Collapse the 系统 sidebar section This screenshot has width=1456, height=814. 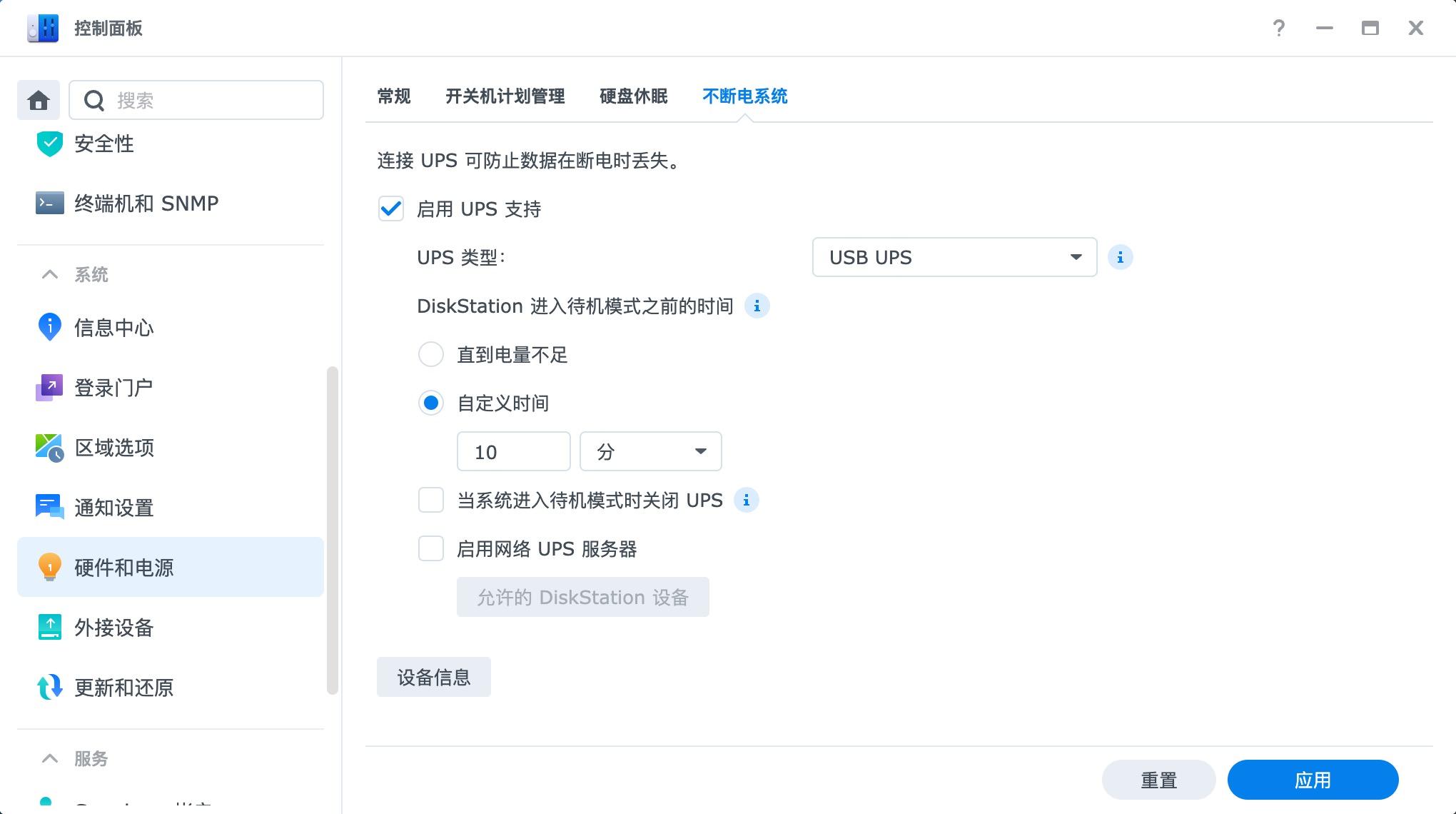click(50, 275)
